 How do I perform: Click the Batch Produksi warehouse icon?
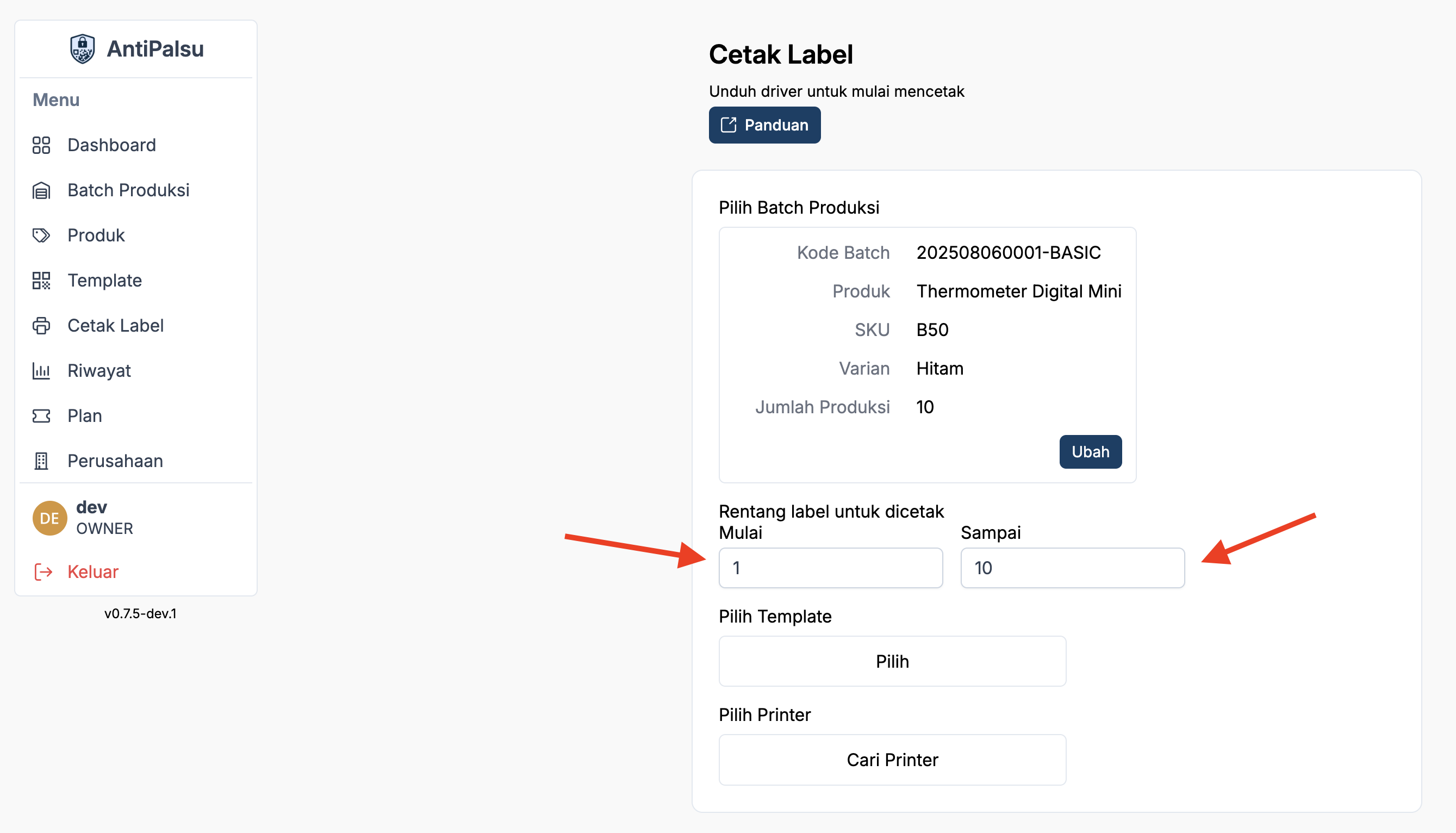click(x=41, y=190)
